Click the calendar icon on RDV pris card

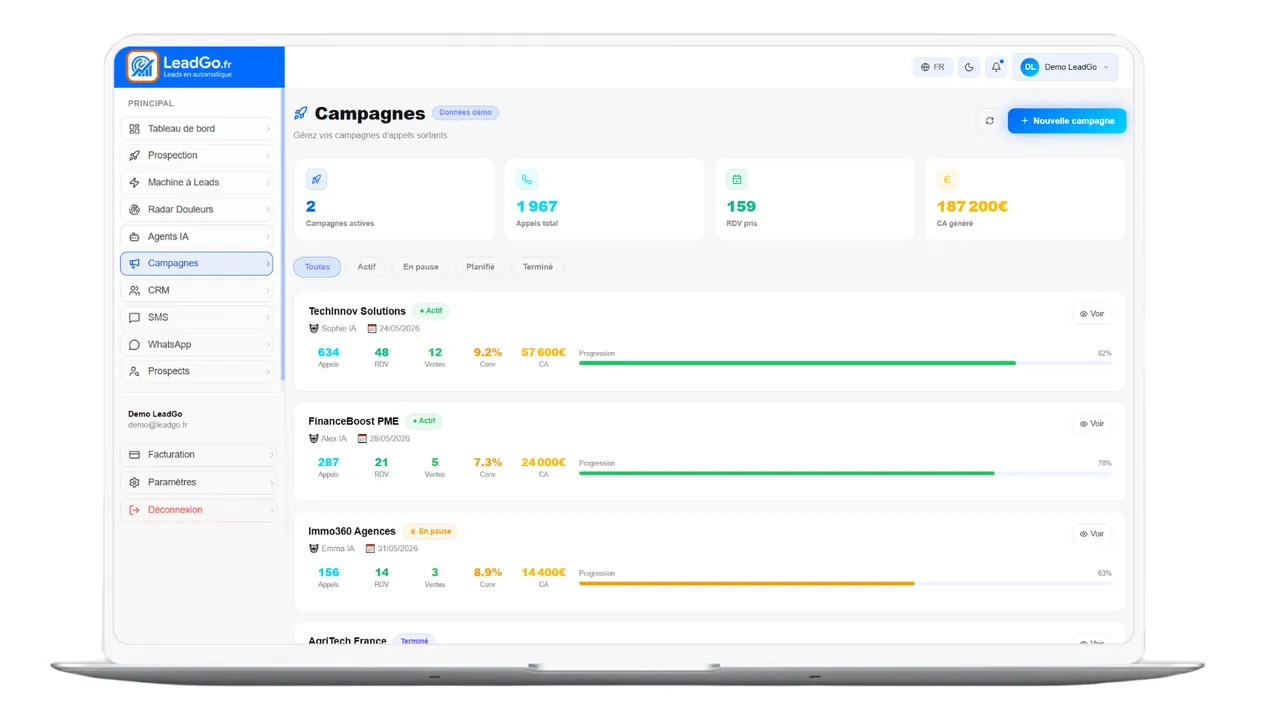pos(737,180)
